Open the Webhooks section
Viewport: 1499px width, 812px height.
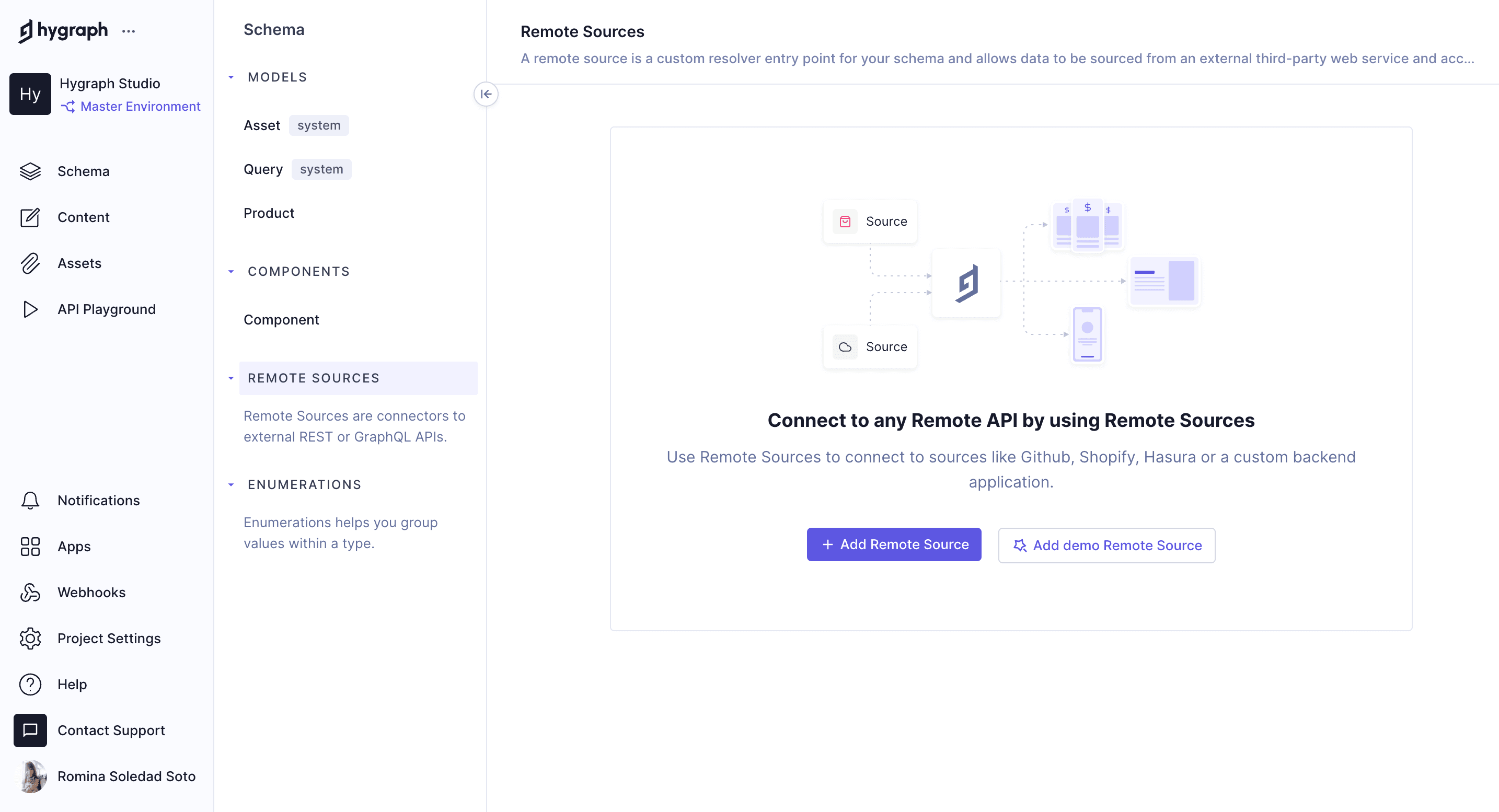coord(30,592)
